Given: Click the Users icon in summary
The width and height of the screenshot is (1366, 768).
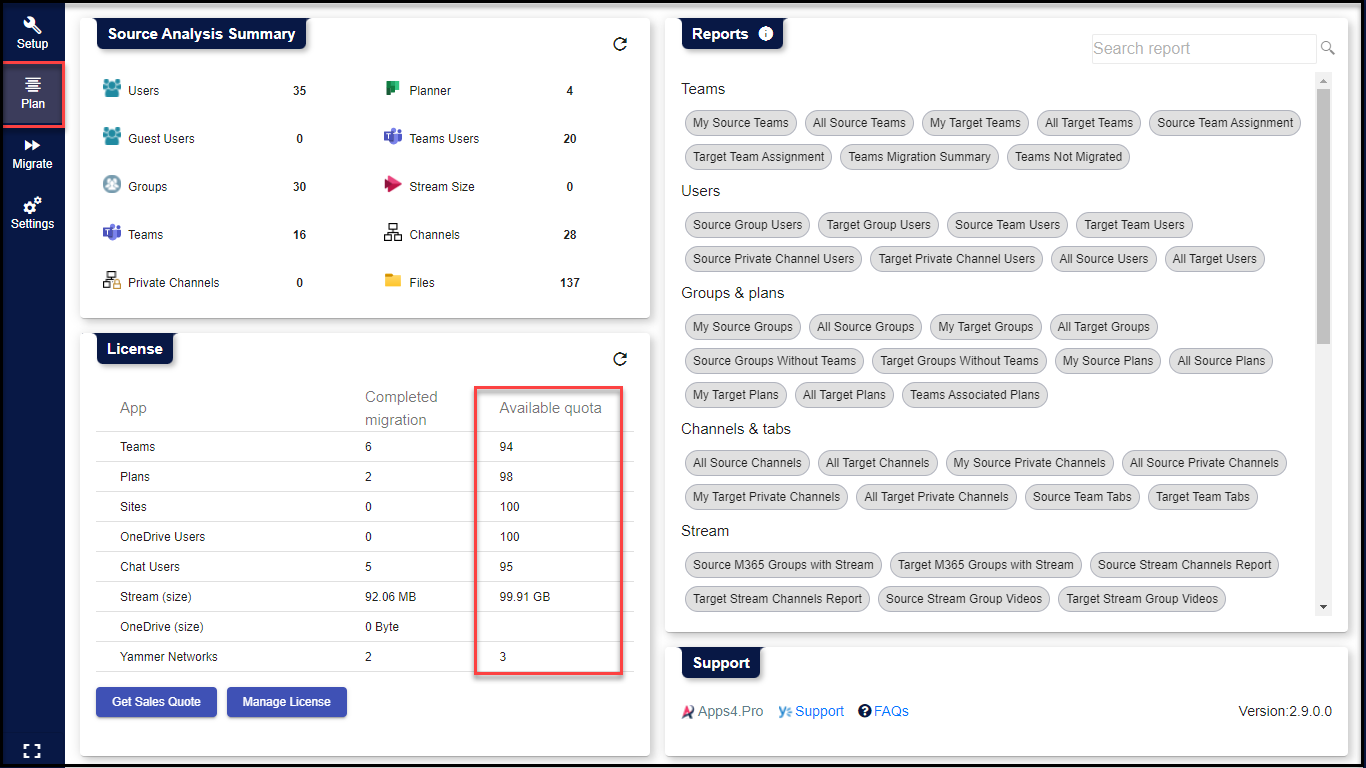Looking at the screenshot, I should pyautogui.click(x=112, y=89).
